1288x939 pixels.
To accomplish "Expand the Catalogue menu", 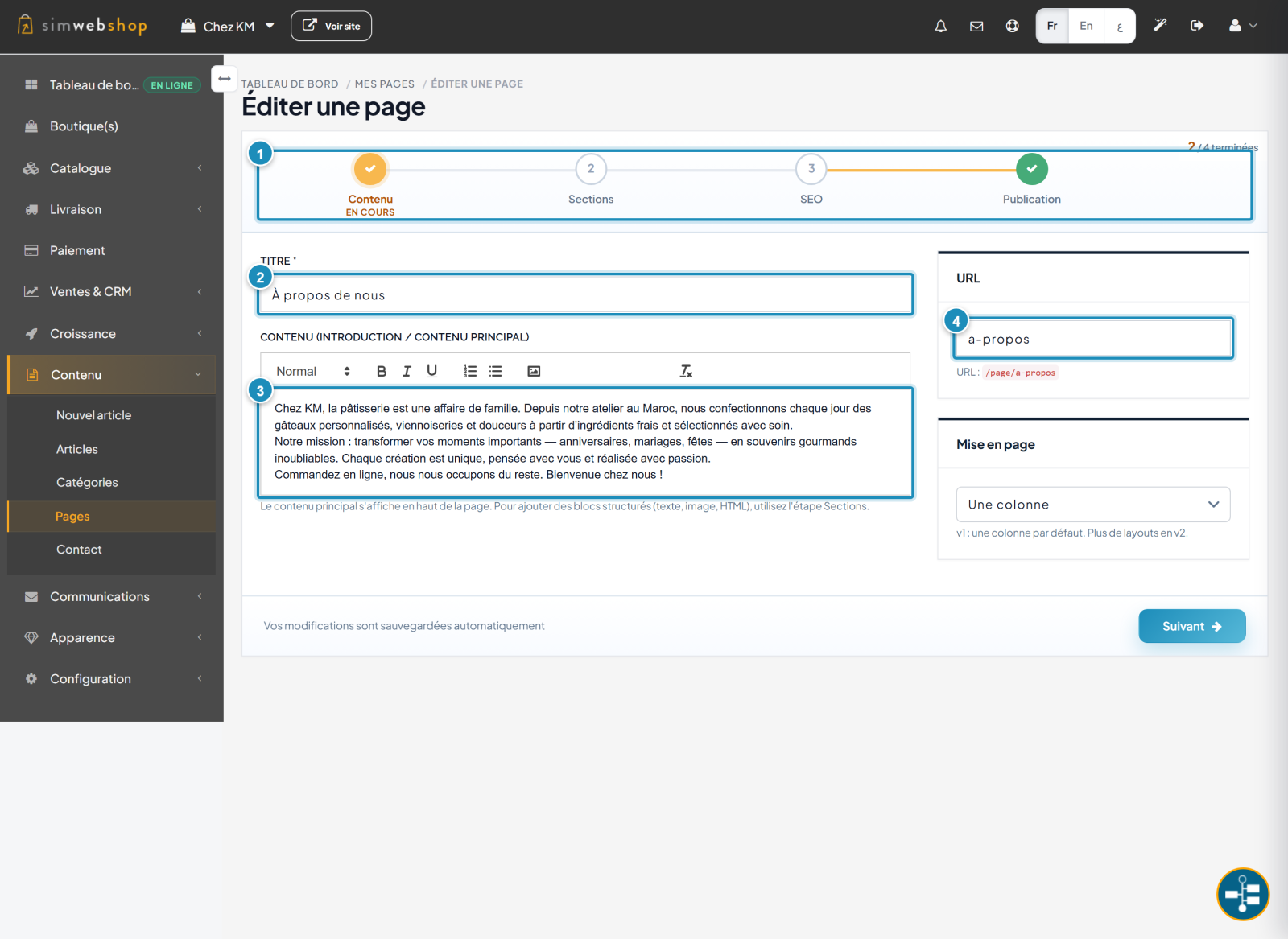I will click(x=112, y=168).
